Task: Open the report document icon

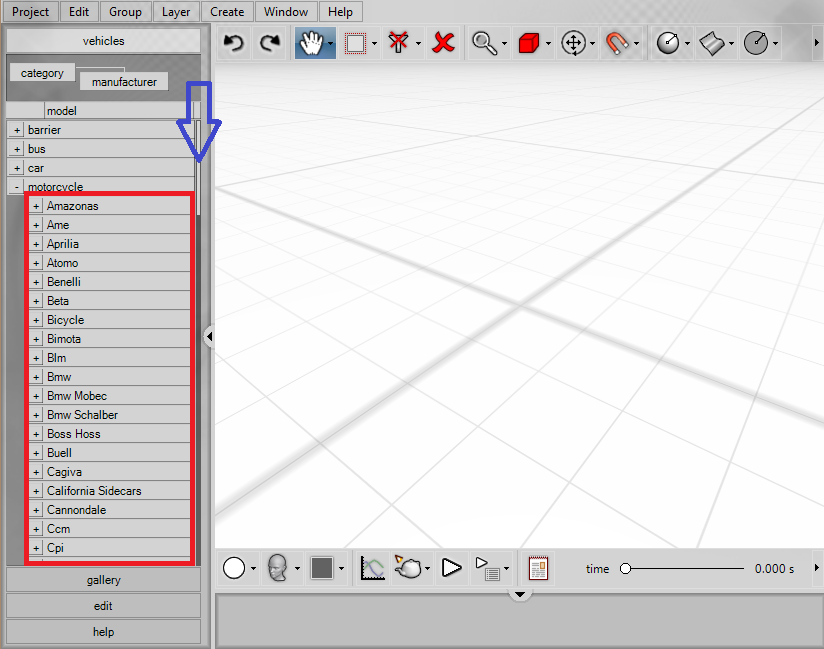Action: (538, 568)
